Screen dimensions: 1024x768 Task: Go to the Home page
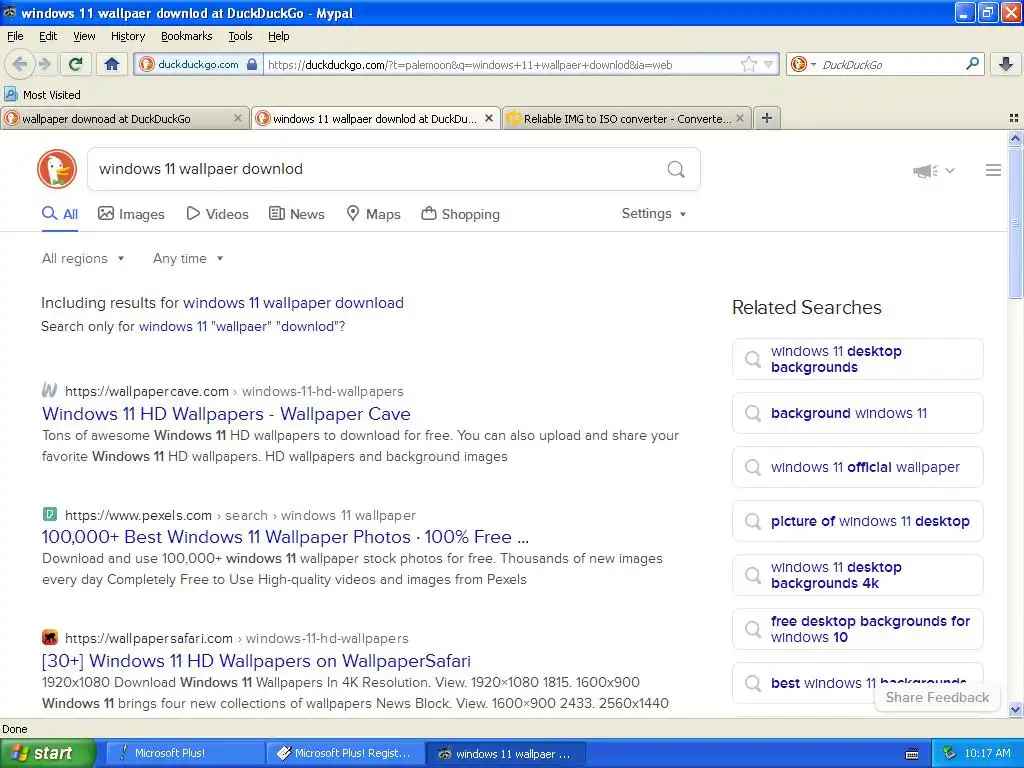tap(112, 64)
